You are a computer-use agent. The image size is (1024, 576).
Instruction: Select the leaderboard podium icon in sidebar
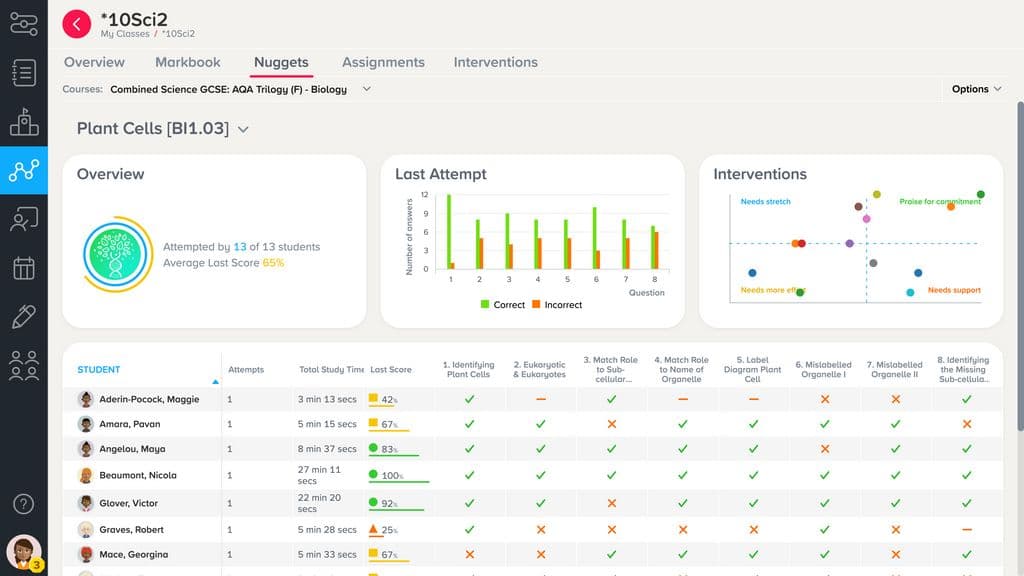(24, 121)
